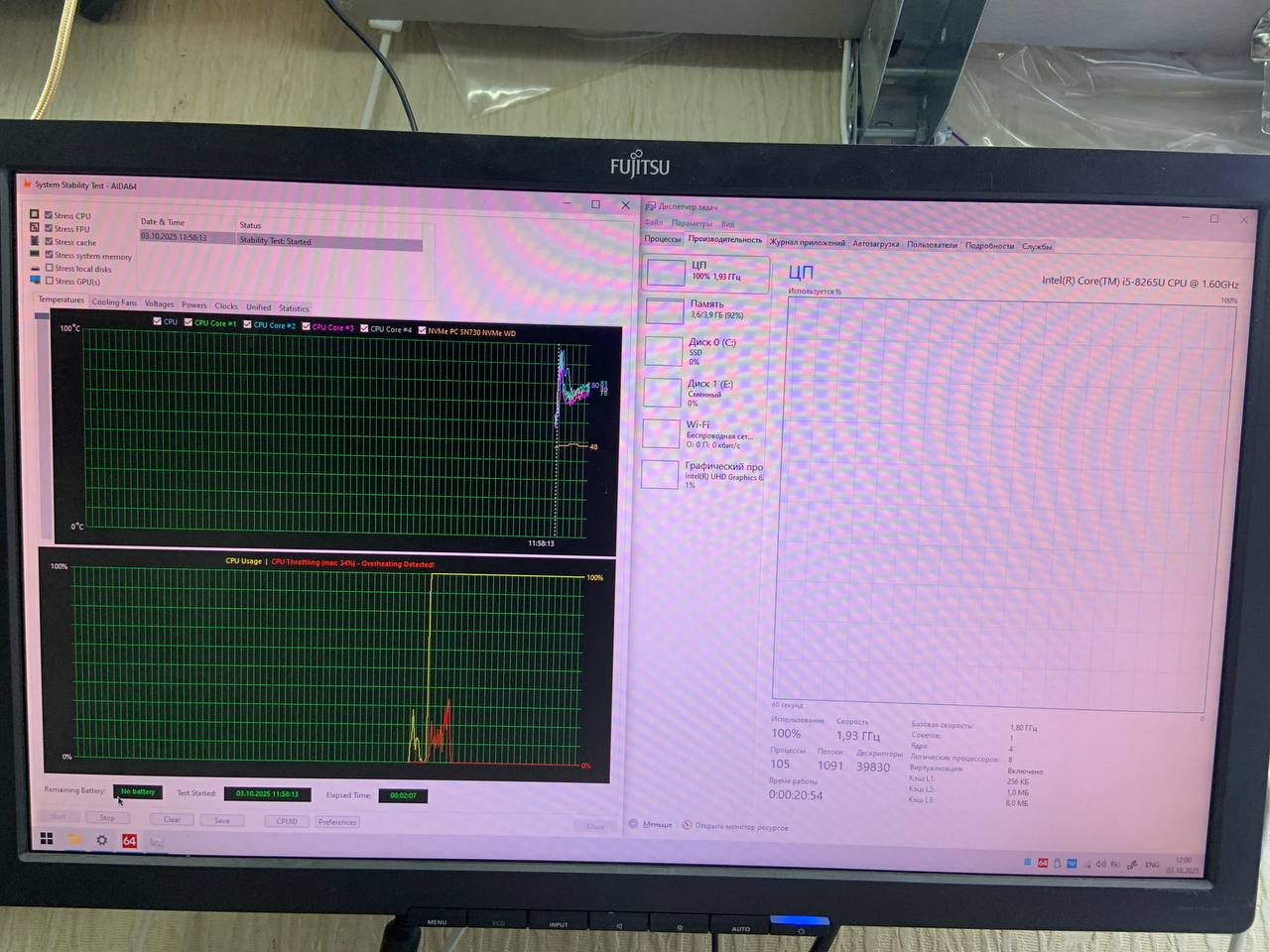Open the Параметры menu in Task Manager
This screenshot has width=1270, height=952.
coord(692,224)
